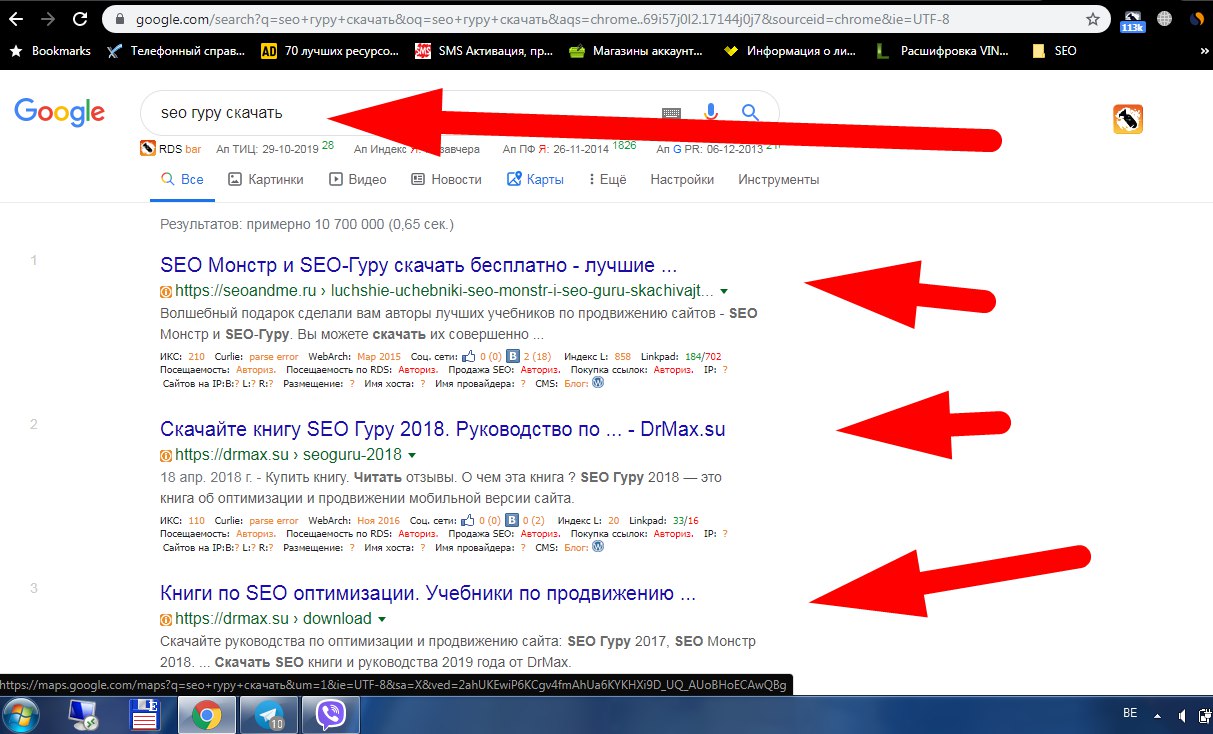The image size is (1213, 734).
Task: Open Telegram from the taskbar
Action: (x=269, y=715)
